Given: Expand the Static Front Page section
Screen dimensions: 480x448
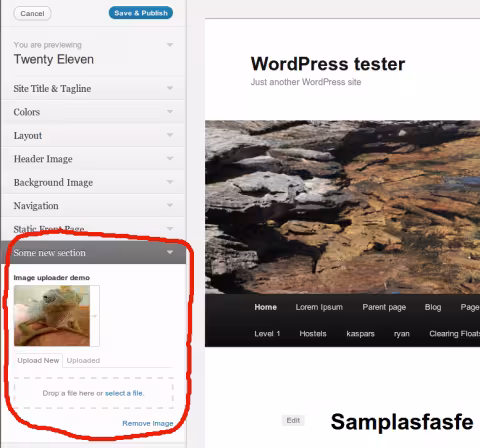Looking at the screenshot, I should pyautogui.click(x=93, y=229).
